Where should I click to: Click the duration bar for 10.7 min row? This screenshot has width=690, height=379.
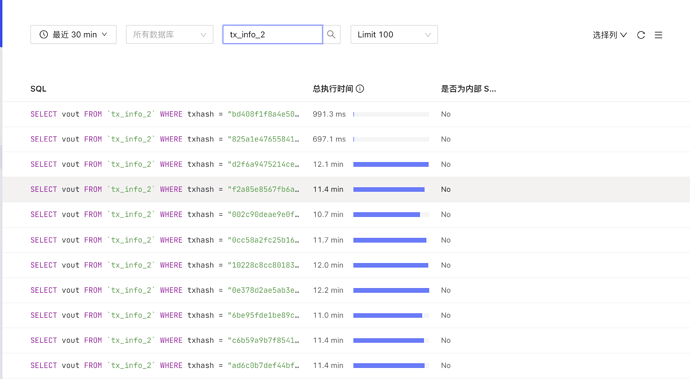click(x=391, y=214)
